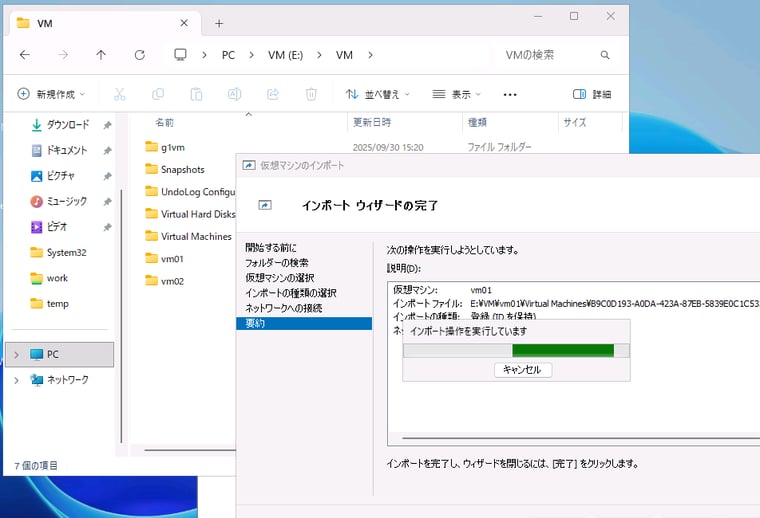Open the 詳細 details pane
Image resolution: width=760 pixels, height=518 pixels.
tap(592, 94)
